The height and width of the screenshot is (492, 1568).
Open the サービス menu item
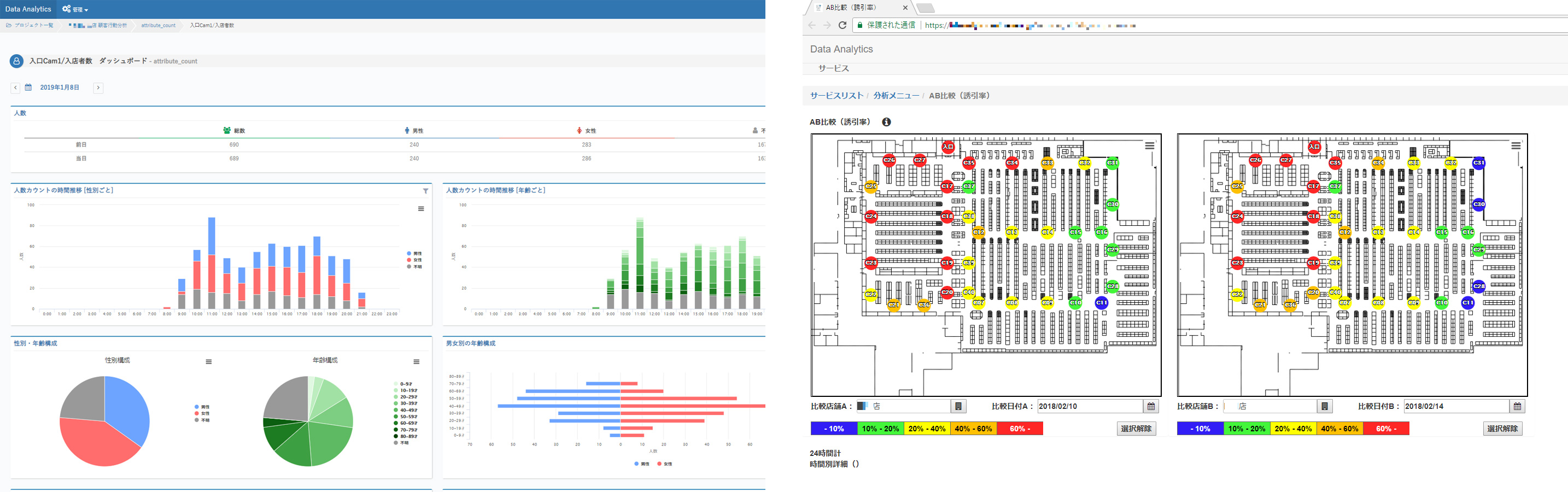pos(833,68)
